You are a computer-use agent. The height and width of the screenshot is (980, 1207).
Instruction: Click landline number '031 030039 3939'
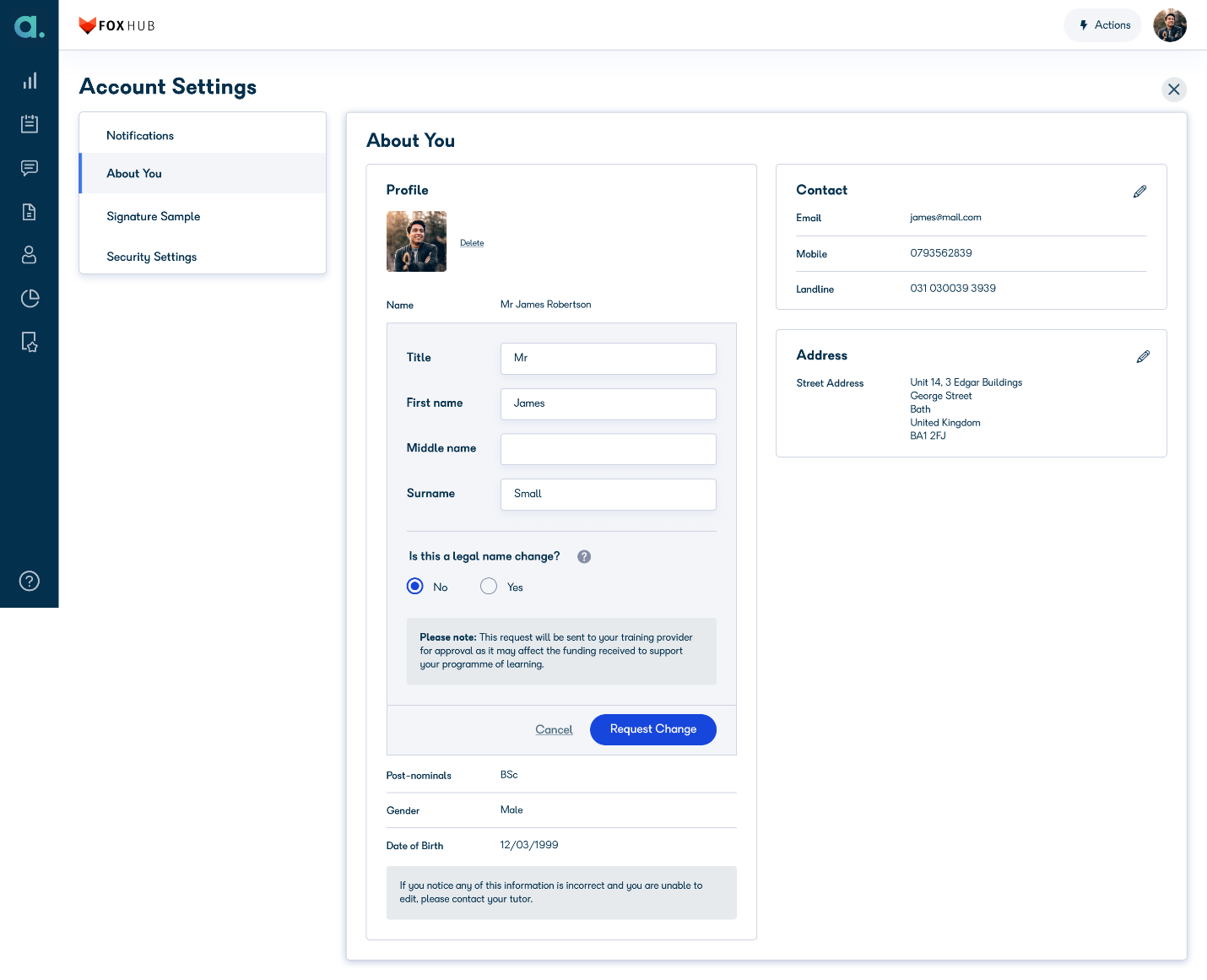coord(953,289)
